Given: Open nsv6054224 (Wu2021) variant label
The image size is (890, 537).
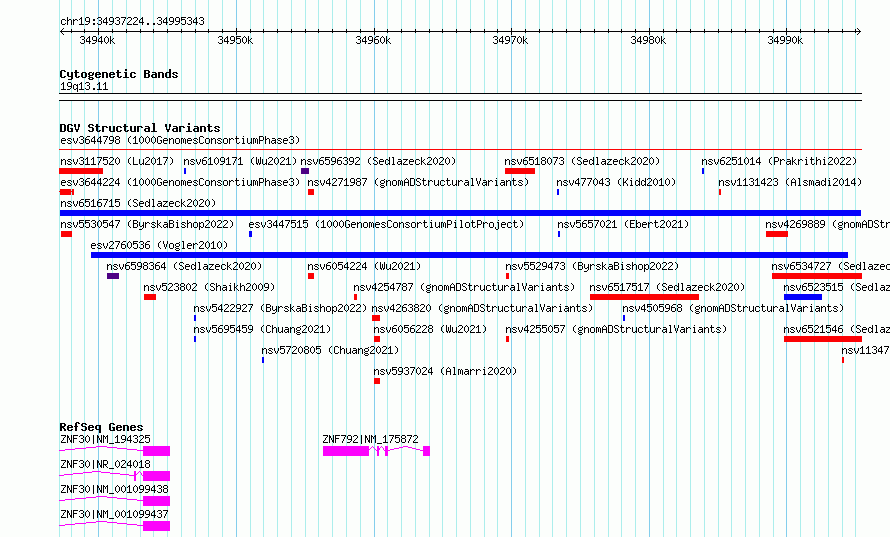Looking at the screenshot, I should pyautogui.click(x=364, y=266).
